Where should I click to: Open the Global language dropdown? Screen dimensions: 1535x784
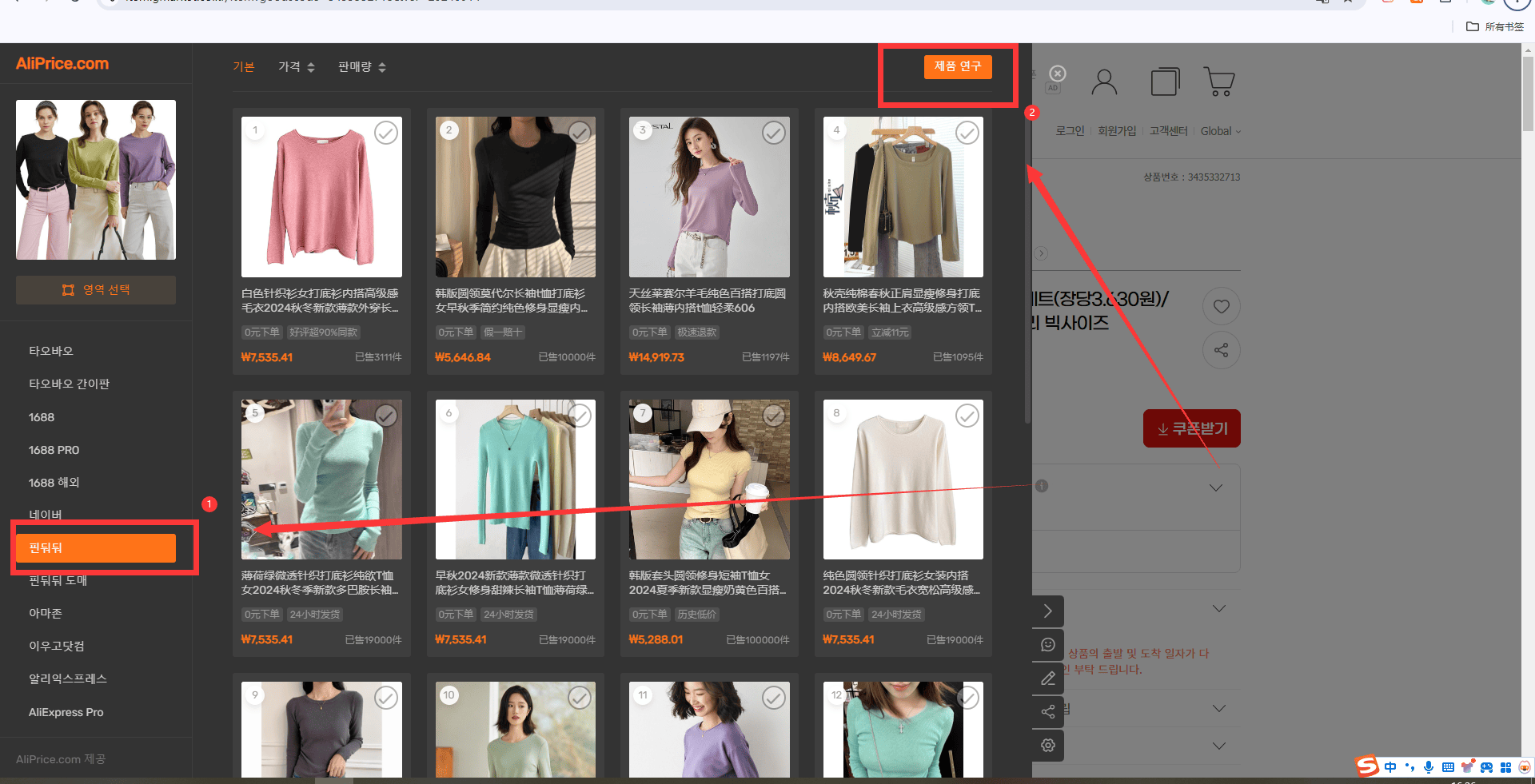tap(1220, 131)
